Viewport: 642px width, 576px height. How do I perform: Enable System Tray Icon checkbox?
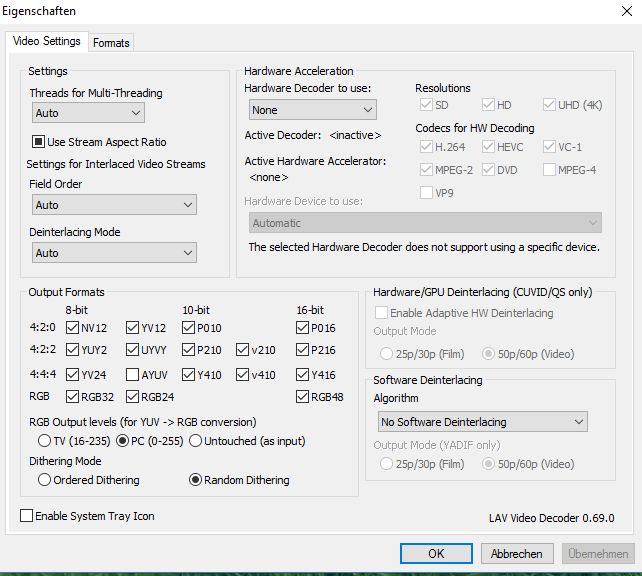point(27,515)
